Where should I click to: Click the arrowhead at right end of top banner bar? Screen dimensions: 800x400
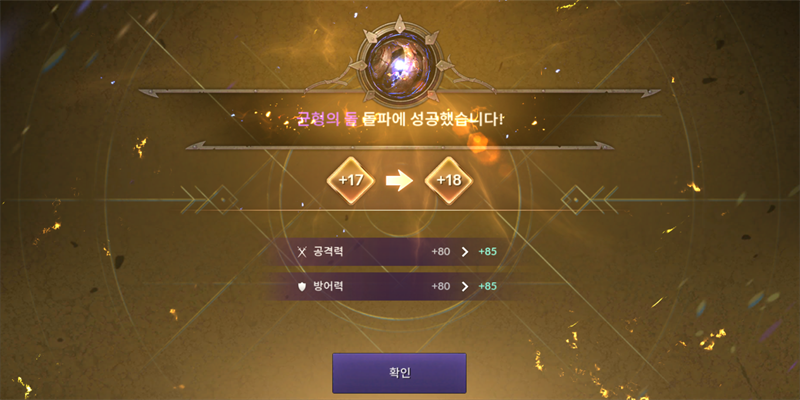[x=651, y=93]
